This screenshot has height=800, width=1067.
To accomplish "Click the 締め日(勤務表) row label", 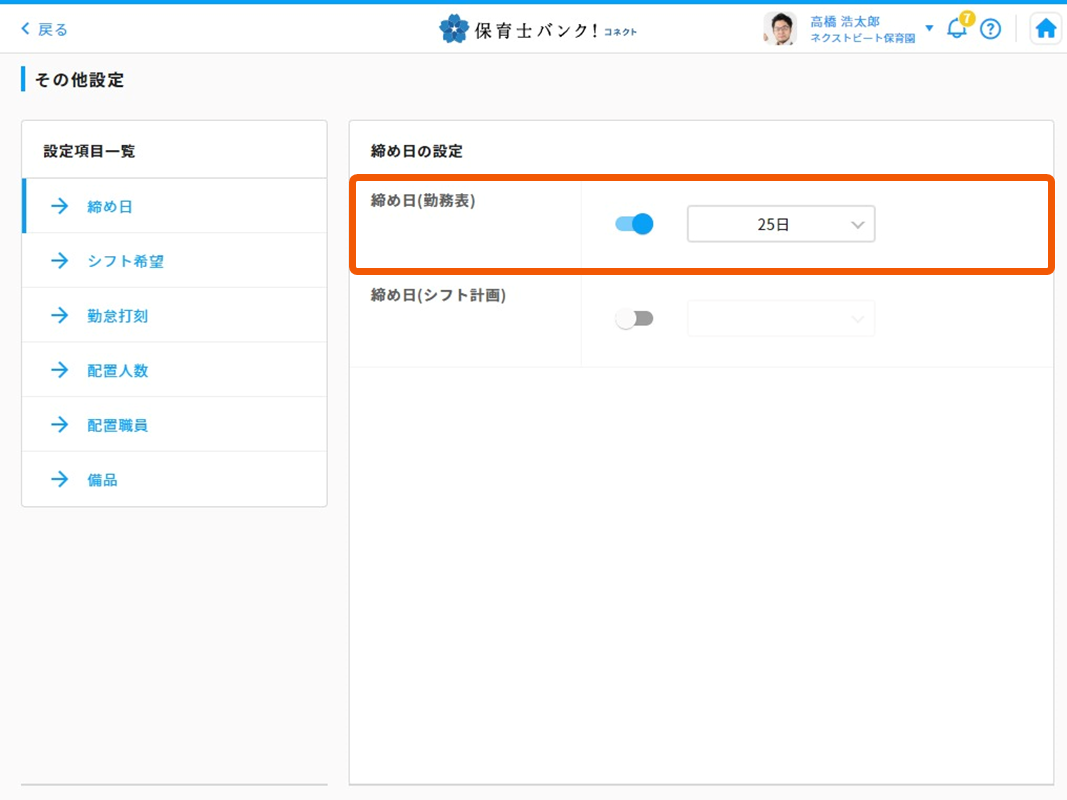I will [423, 200].
